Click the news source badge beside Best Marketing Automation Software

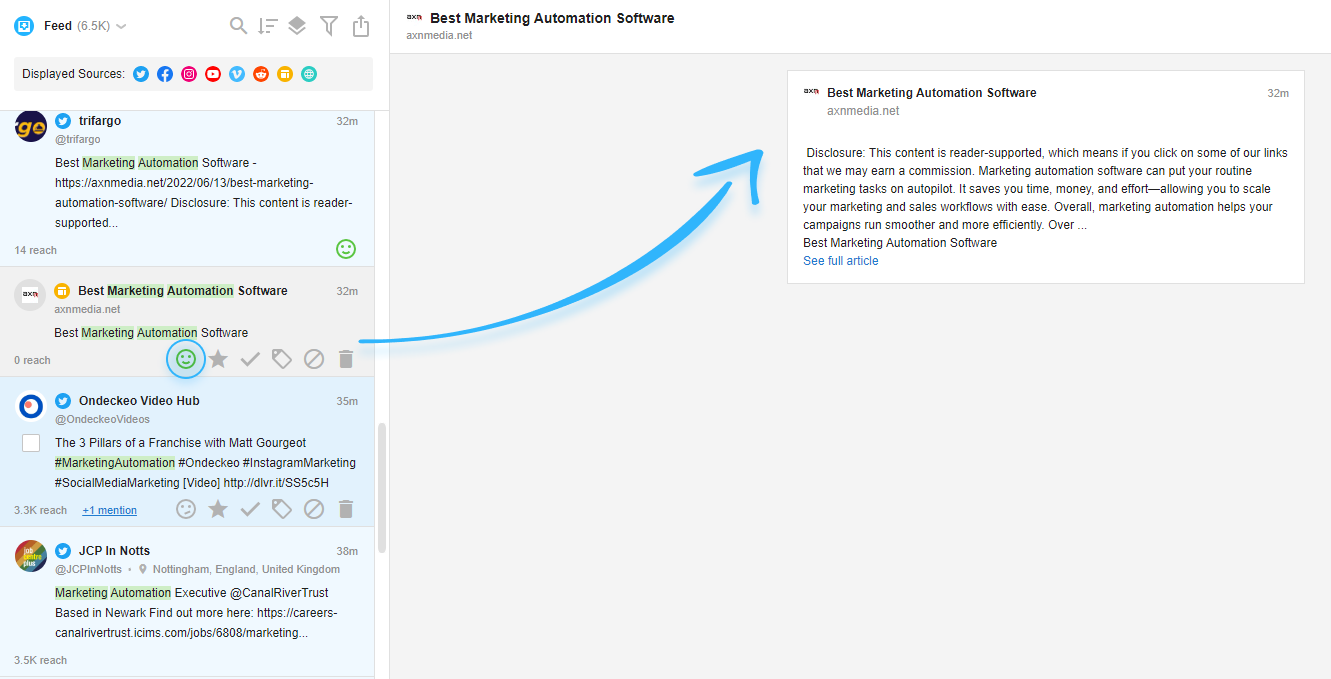tap(62, 291)
